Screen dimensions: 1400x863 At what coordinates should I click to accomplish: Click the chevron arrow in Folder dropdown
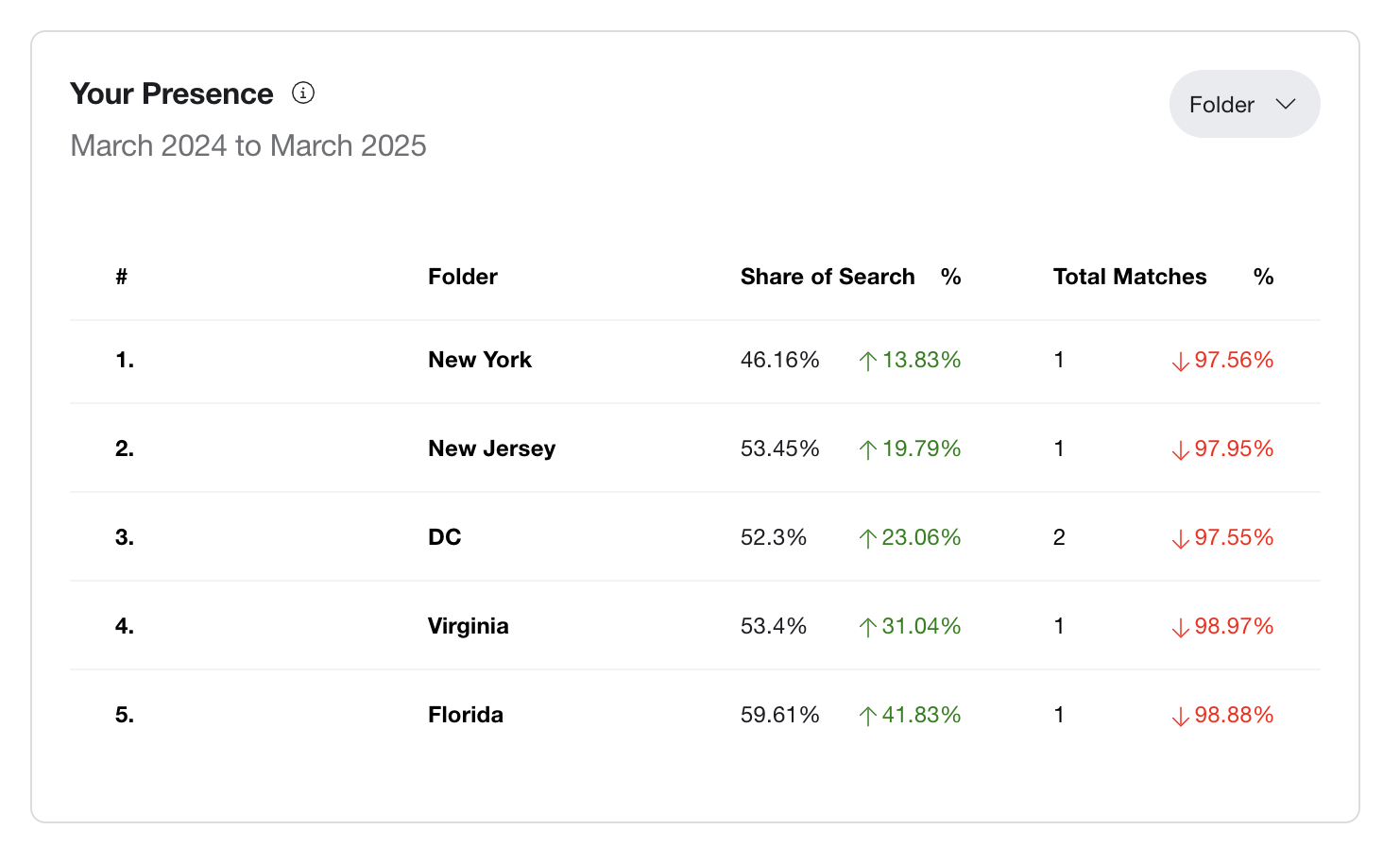pyautogui.click(x=1286, y=104)
